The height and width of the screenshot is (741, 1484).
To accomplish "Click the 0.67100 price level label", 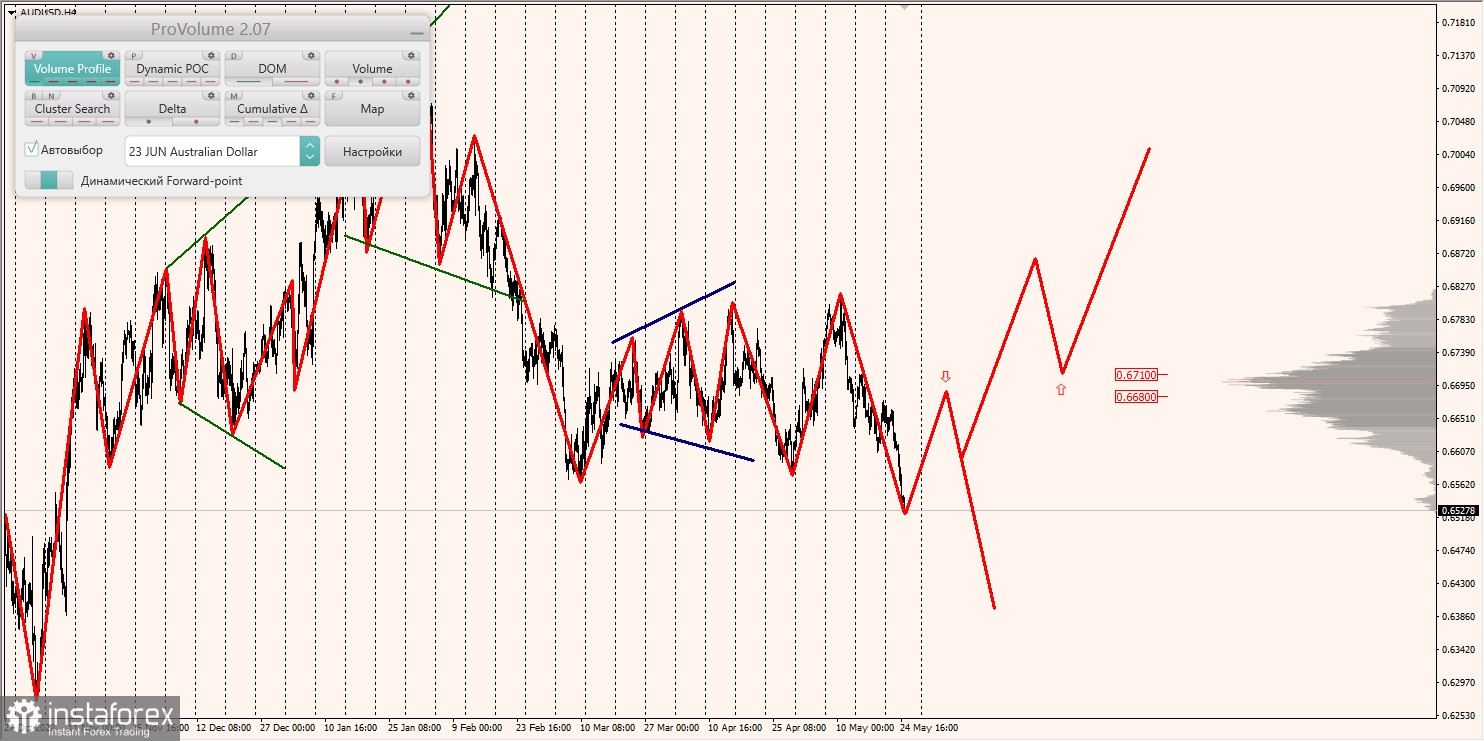I will 1136,375.
